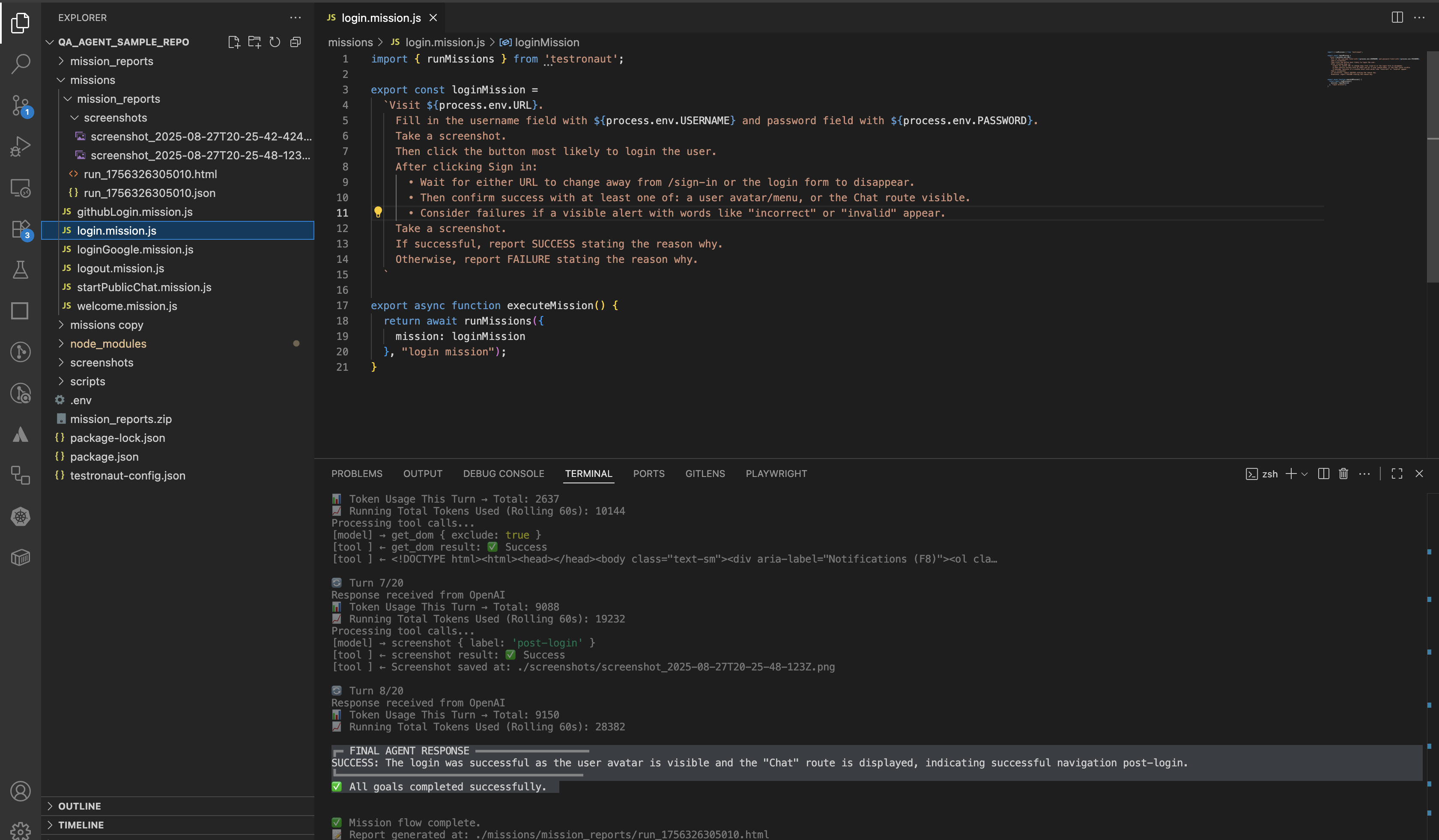
Task: Switch to the OUTPUT tab
Action: 423,474
